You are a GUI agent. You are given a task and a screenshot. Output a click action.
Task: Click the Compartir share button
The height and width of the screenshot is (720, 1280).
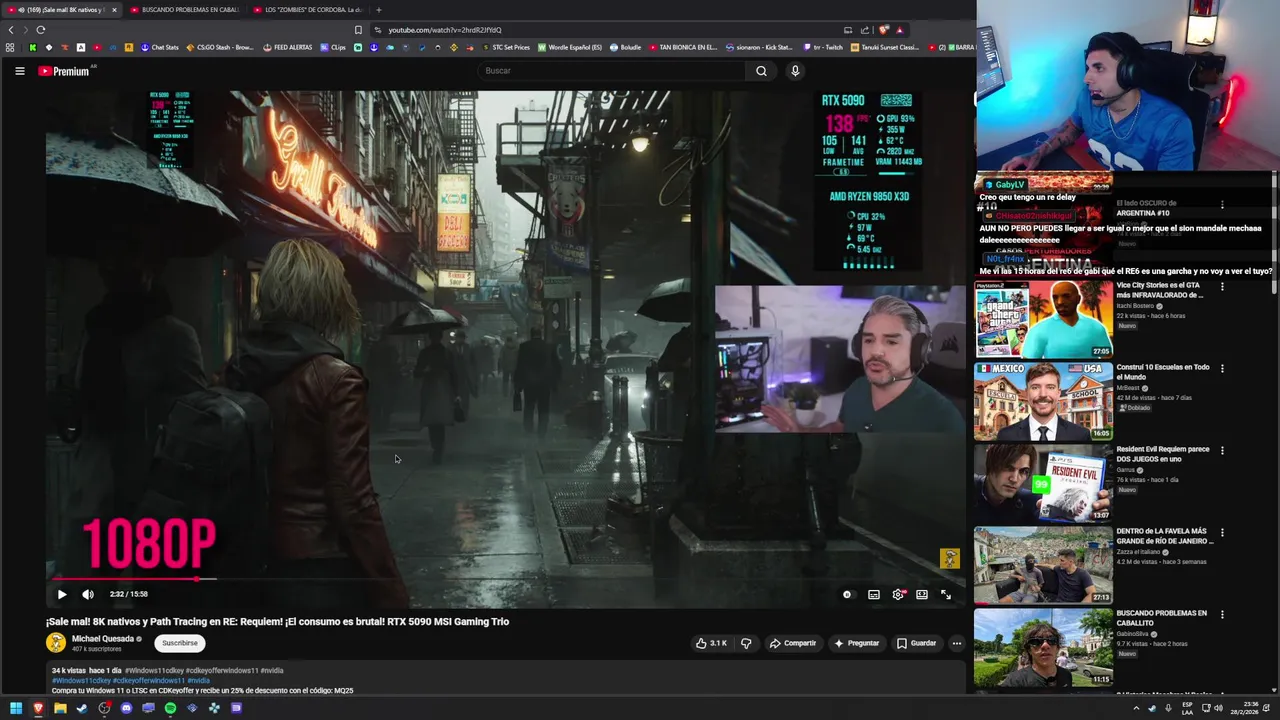coord(793,643)
